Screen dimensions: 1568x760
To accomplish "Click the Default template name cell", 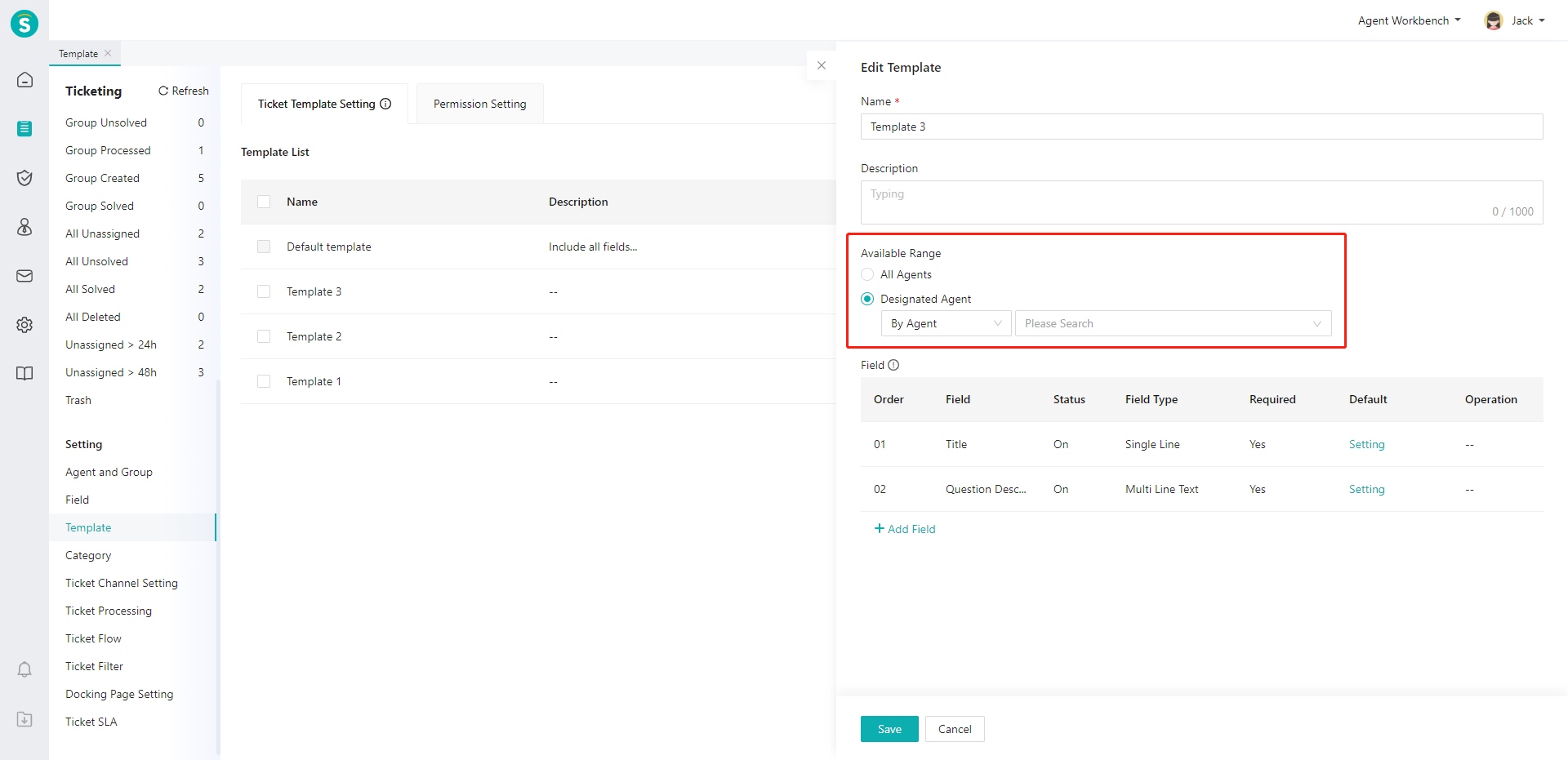I will 328,247.
